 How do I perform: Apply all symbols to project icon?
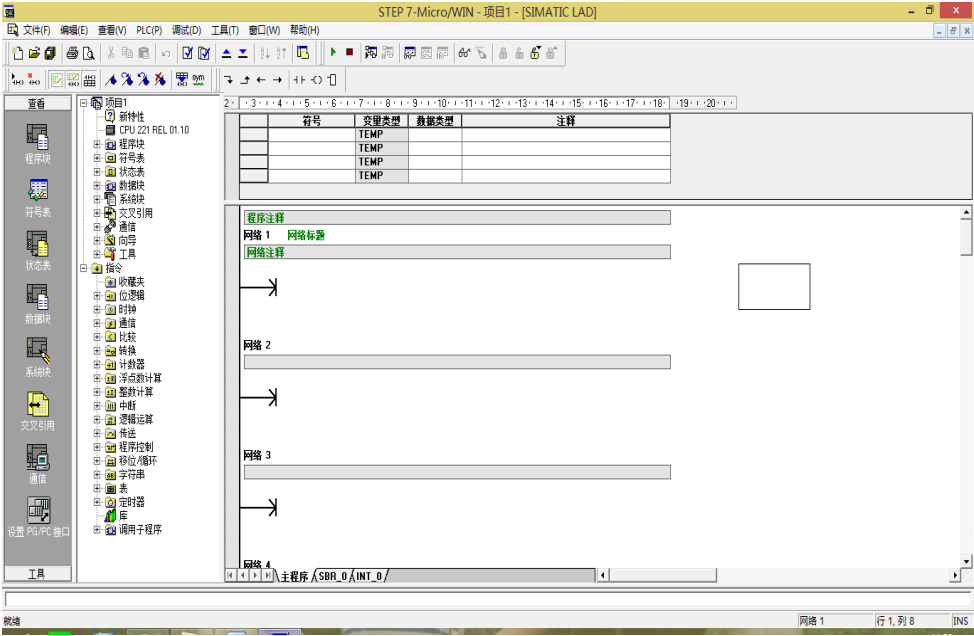(x=182, y=80)
